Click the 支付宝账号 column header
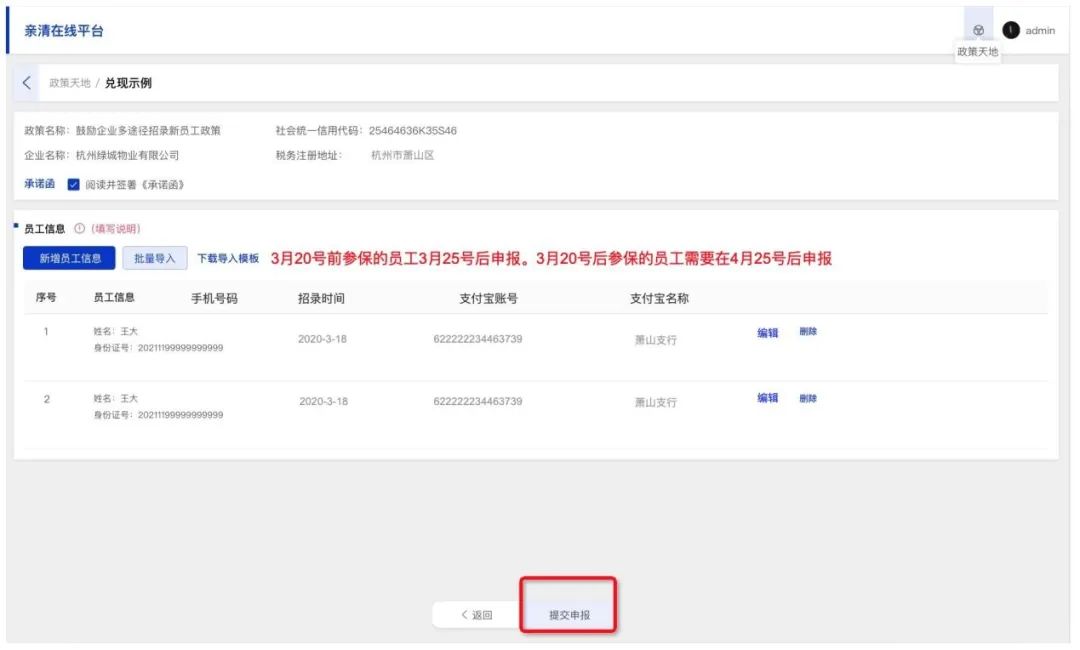Screen dimensions: 1080x650 (488, 298)
